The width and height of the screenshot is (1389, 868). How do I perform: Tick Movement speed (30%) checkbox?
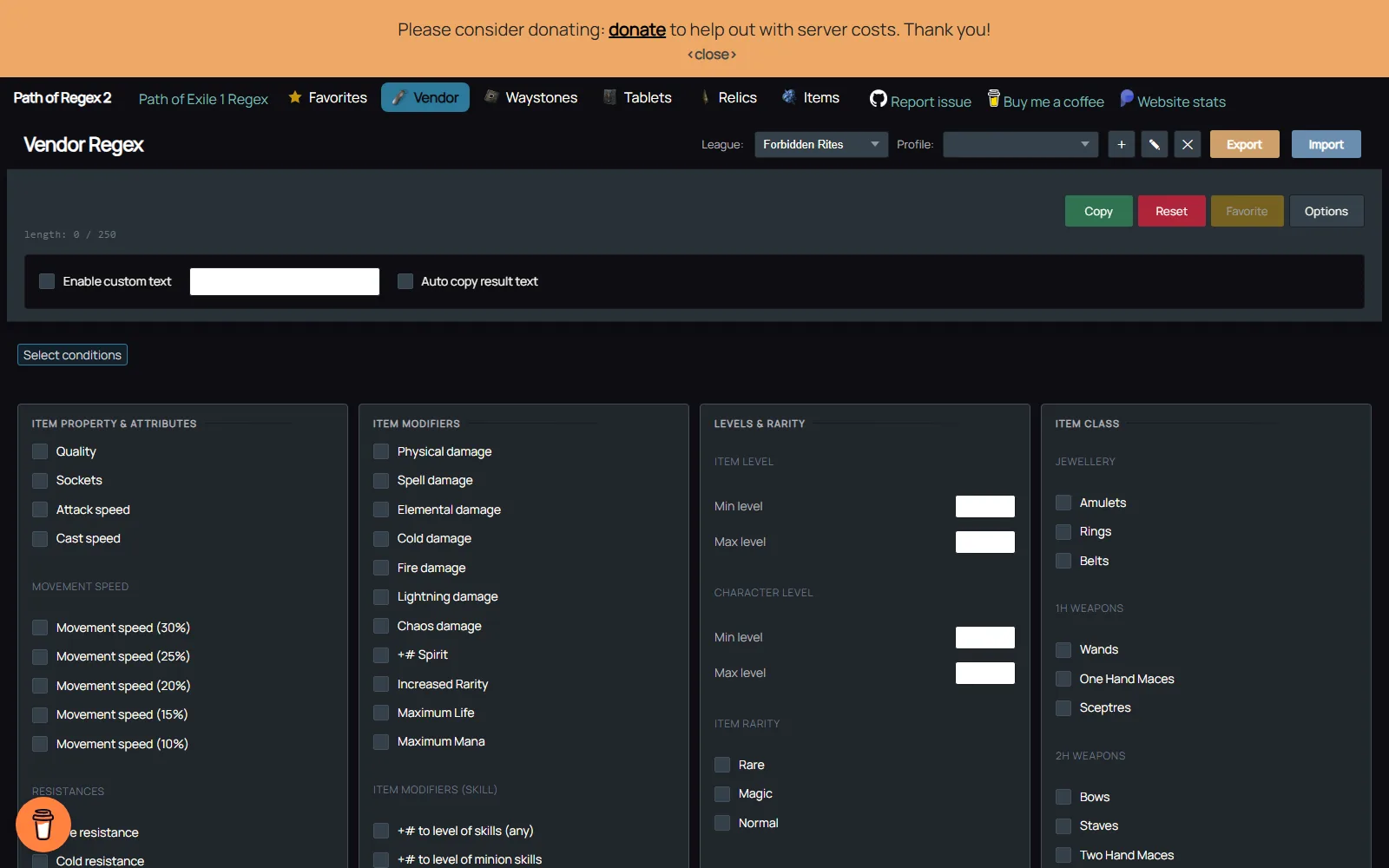coord(40,628)
